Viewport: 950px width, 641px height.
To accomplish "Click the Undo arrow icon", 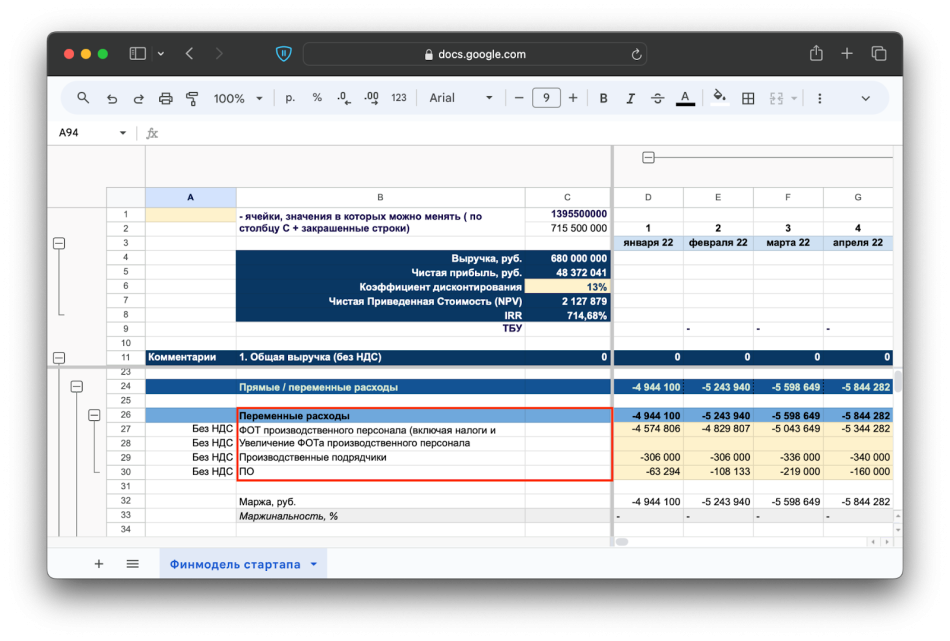I will 112,98.
